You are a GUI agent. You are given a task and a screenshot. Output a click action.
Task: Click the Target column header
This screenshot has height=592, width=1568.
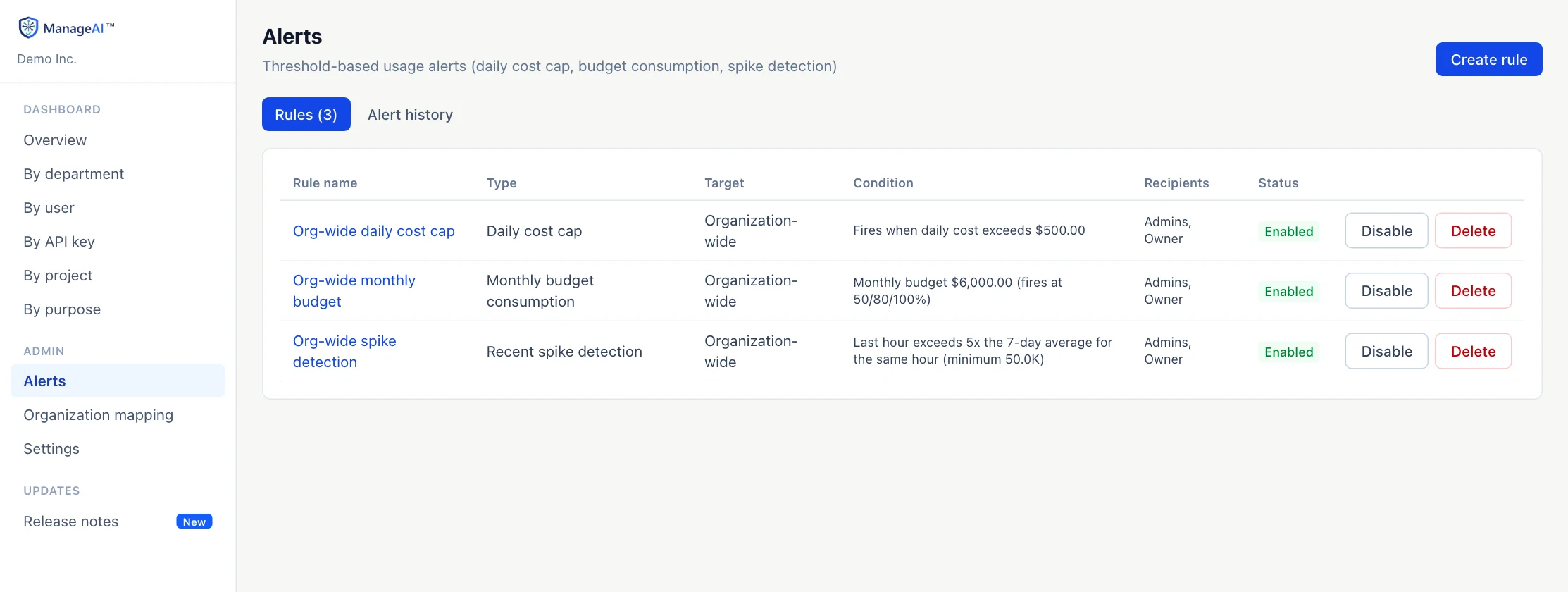724,183
